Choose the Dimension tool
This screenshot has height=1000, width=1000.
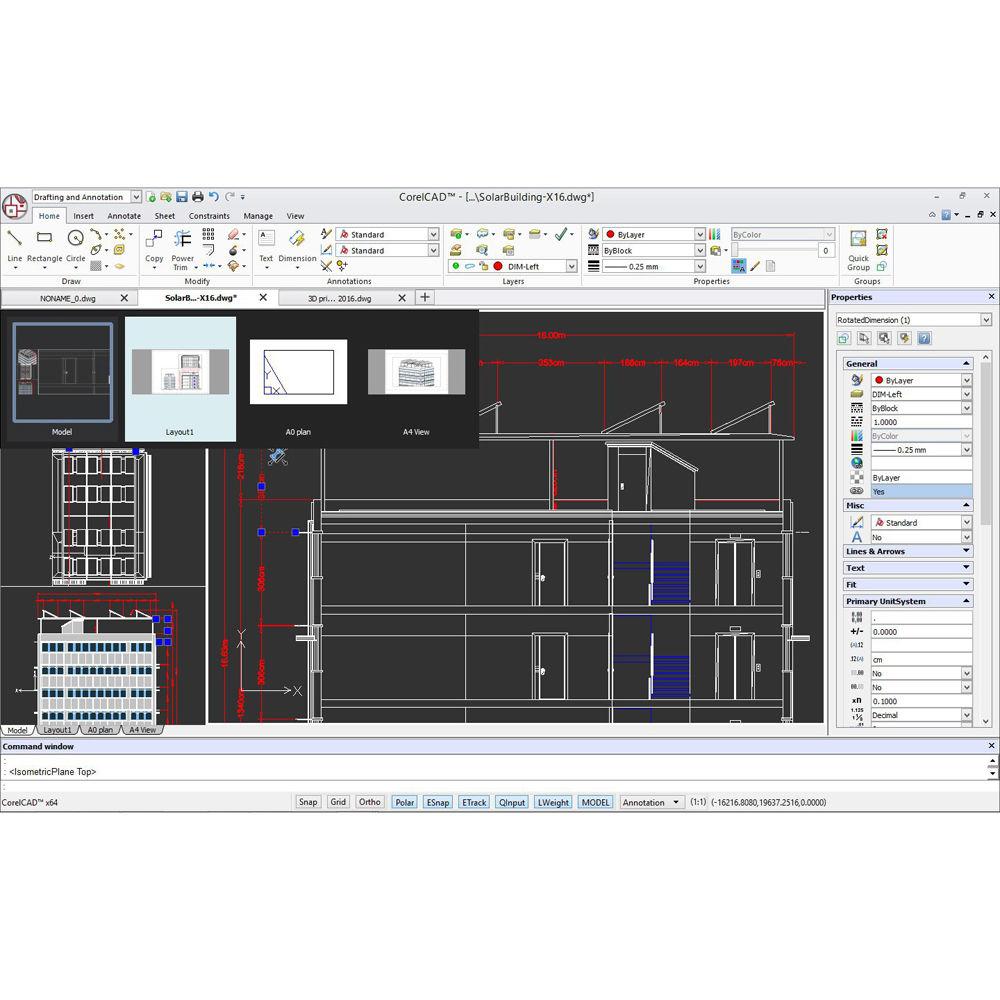pos(297,245)
